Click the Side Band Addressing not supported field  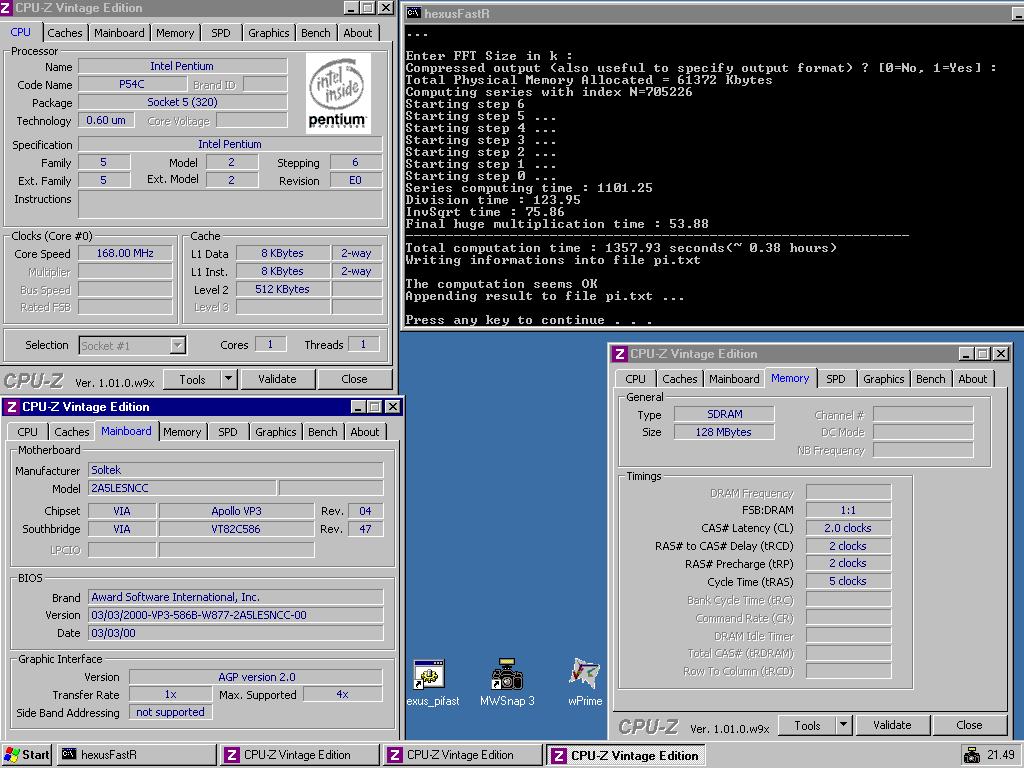click(x=170, y=712)
